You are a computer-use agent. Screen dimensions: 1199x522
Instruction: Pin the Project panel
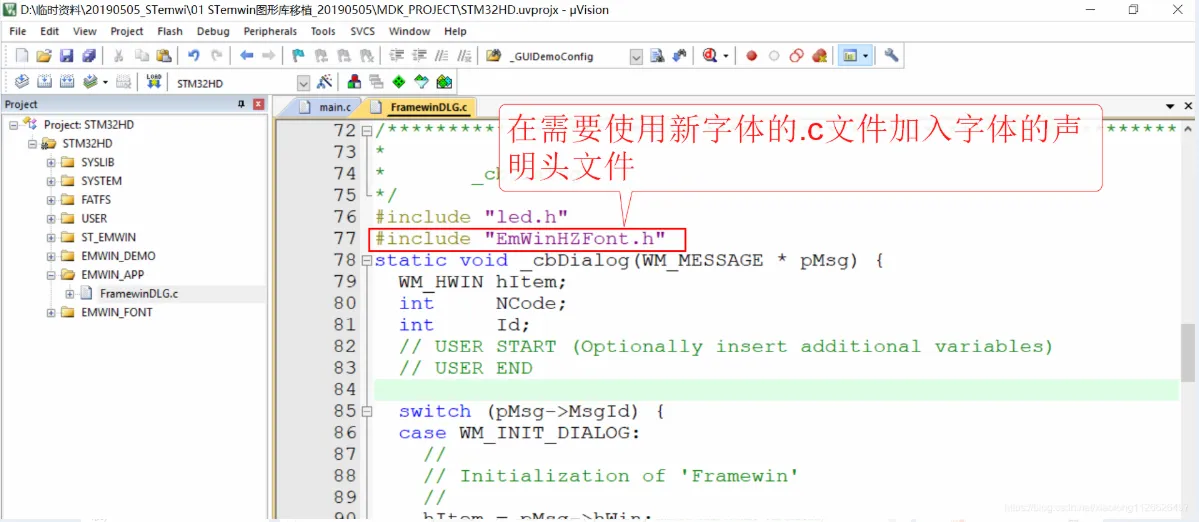242,104
